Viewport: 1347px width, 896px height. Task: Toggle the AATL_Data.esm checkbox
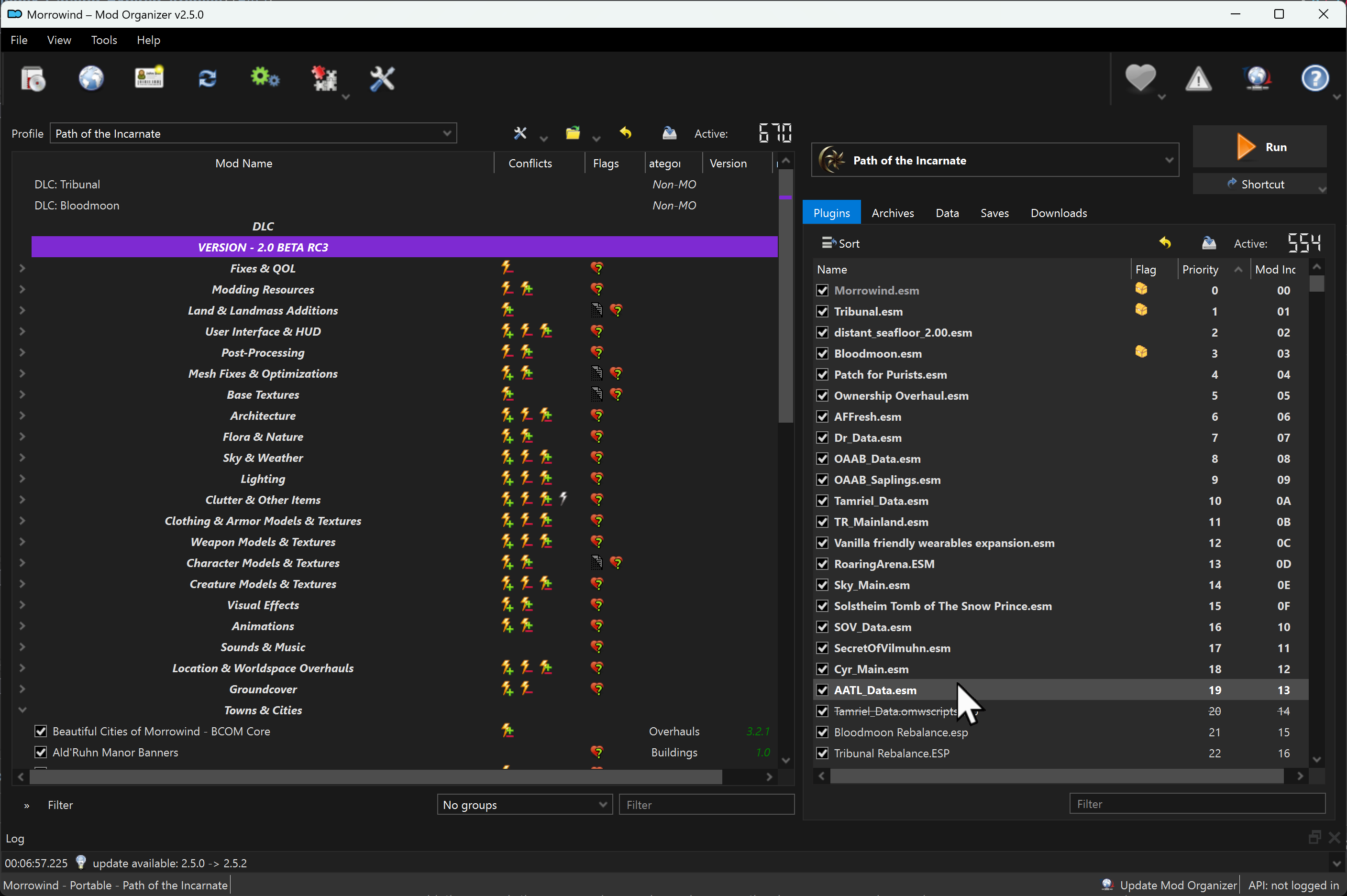coord(822,690)
